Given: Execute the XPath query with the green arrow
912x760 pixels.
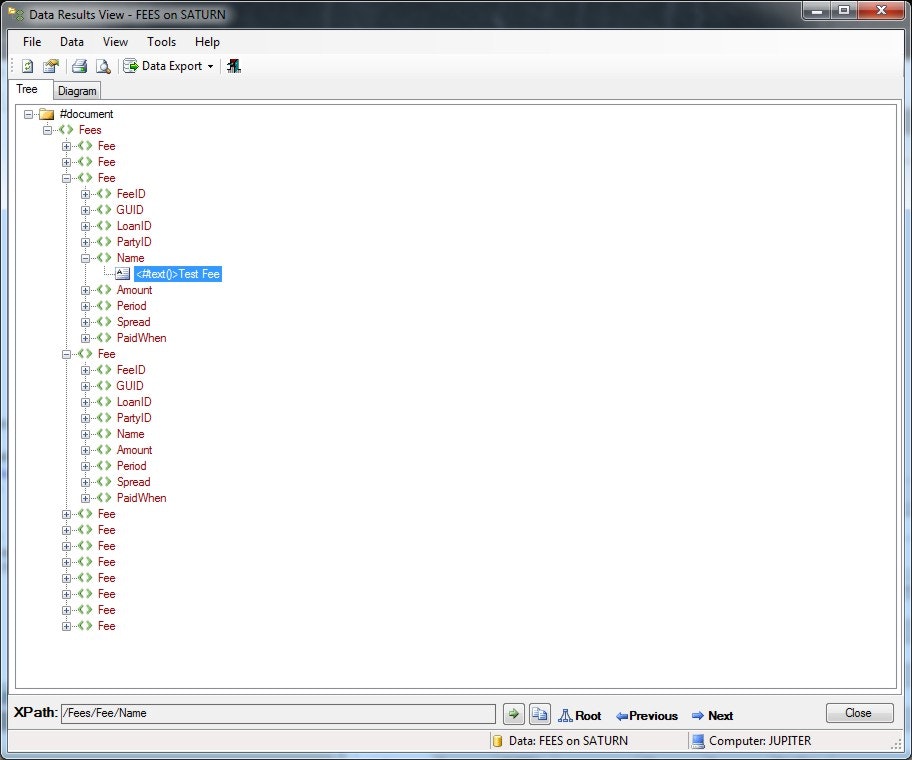Looking at the screenshot, I should [513, 713].
